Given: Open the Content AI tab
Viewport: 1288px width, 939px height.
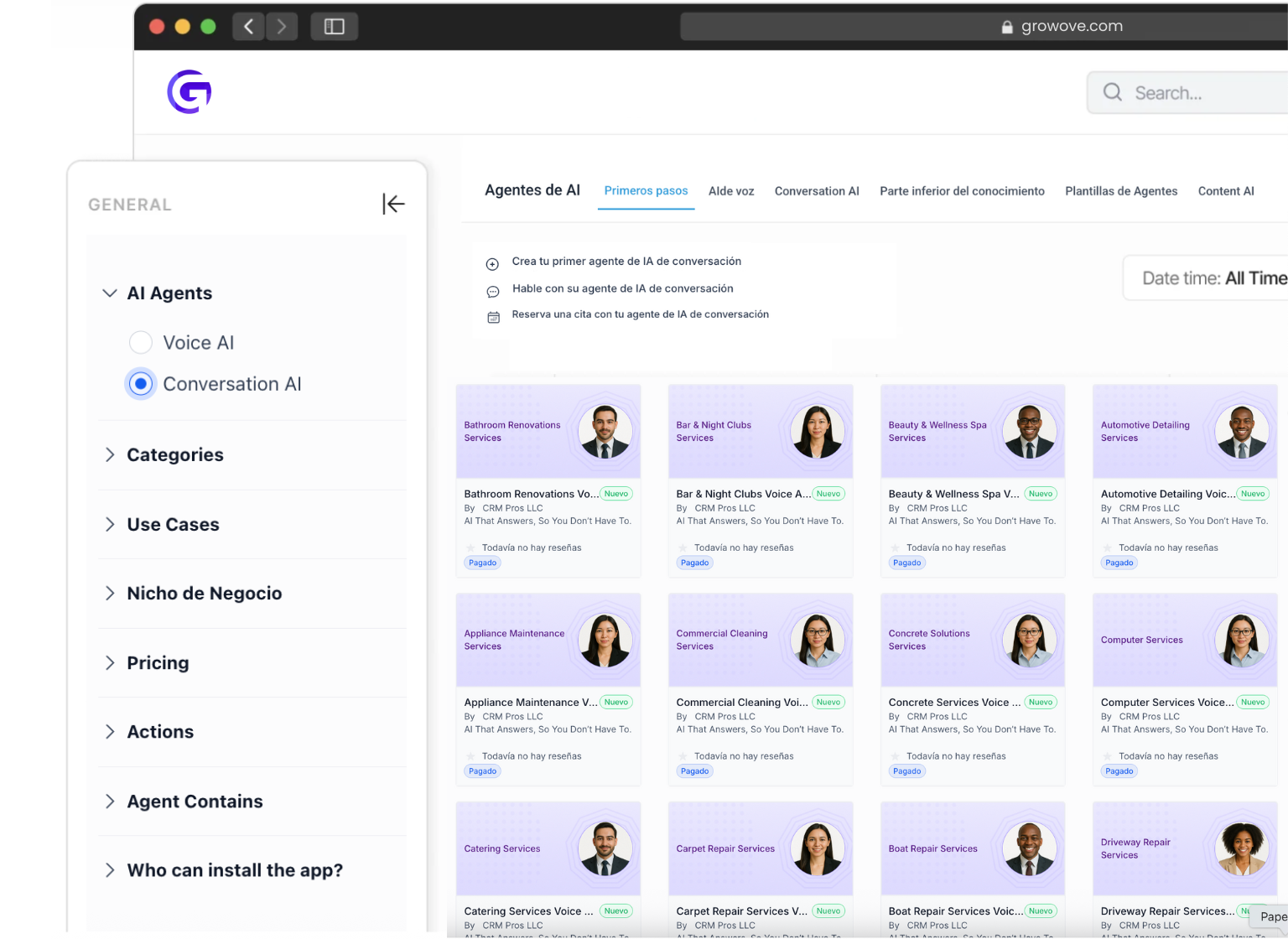Looking at the screenshot, I should pos(1225,191).
